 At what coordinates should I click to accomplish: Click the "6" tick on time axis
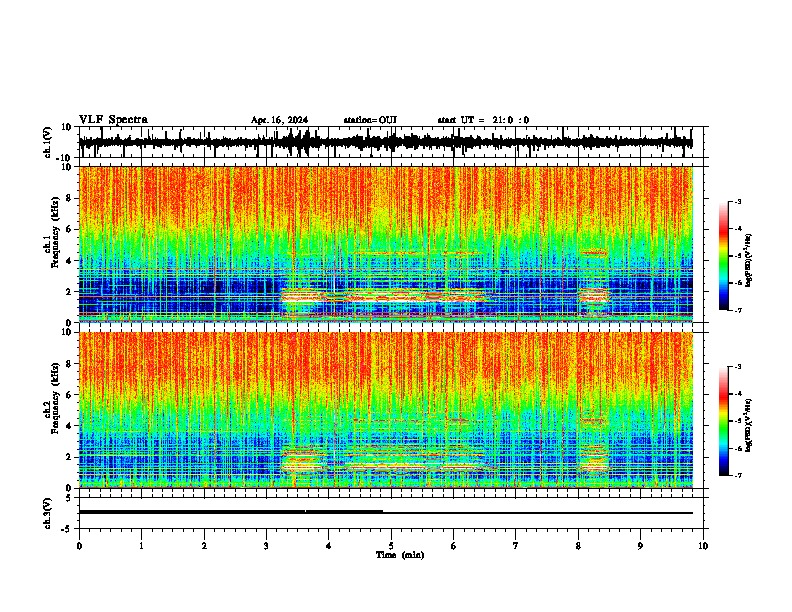(x=454, y=546)
